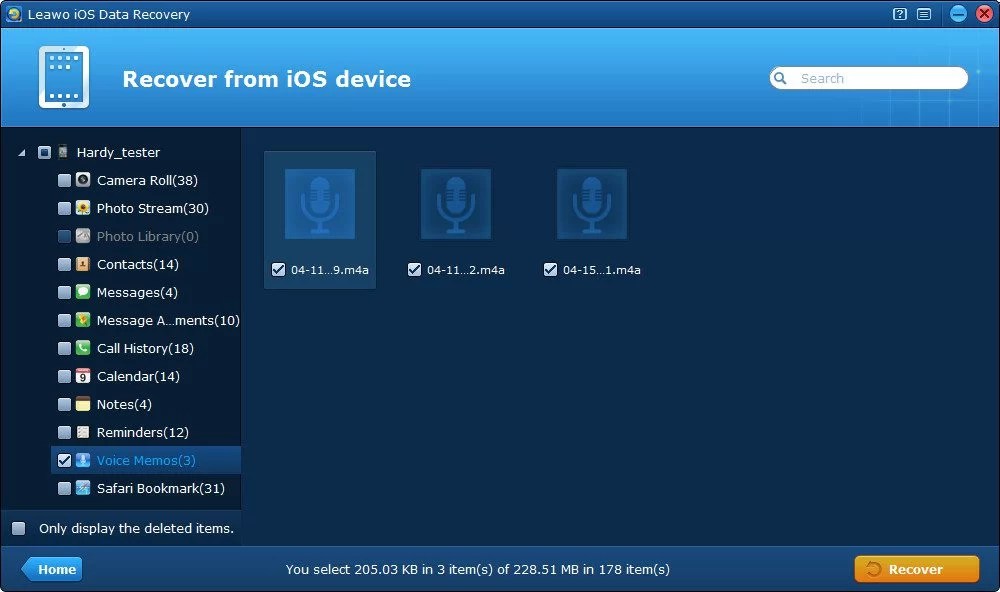Click the Home button
Image resolution: width=1000 pixels, height=592 pixels.
click(x=52, y=568)
